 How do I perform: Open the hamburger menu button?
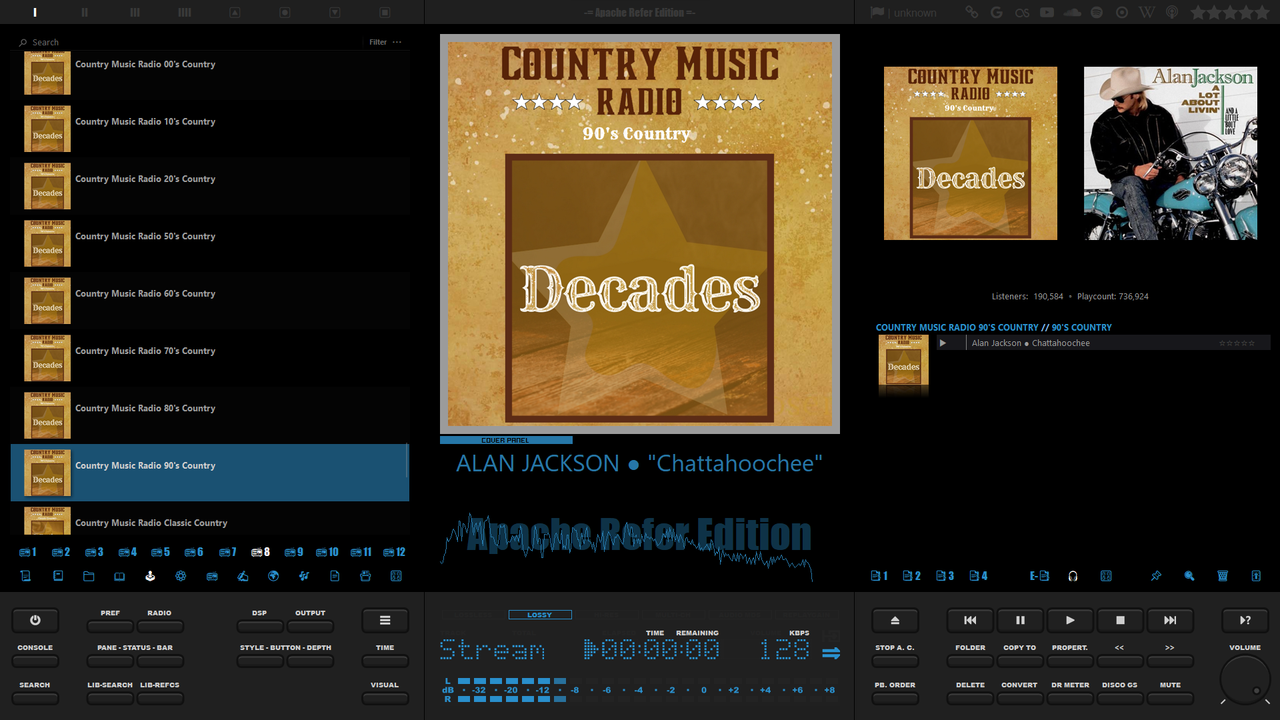click(385, 620)
